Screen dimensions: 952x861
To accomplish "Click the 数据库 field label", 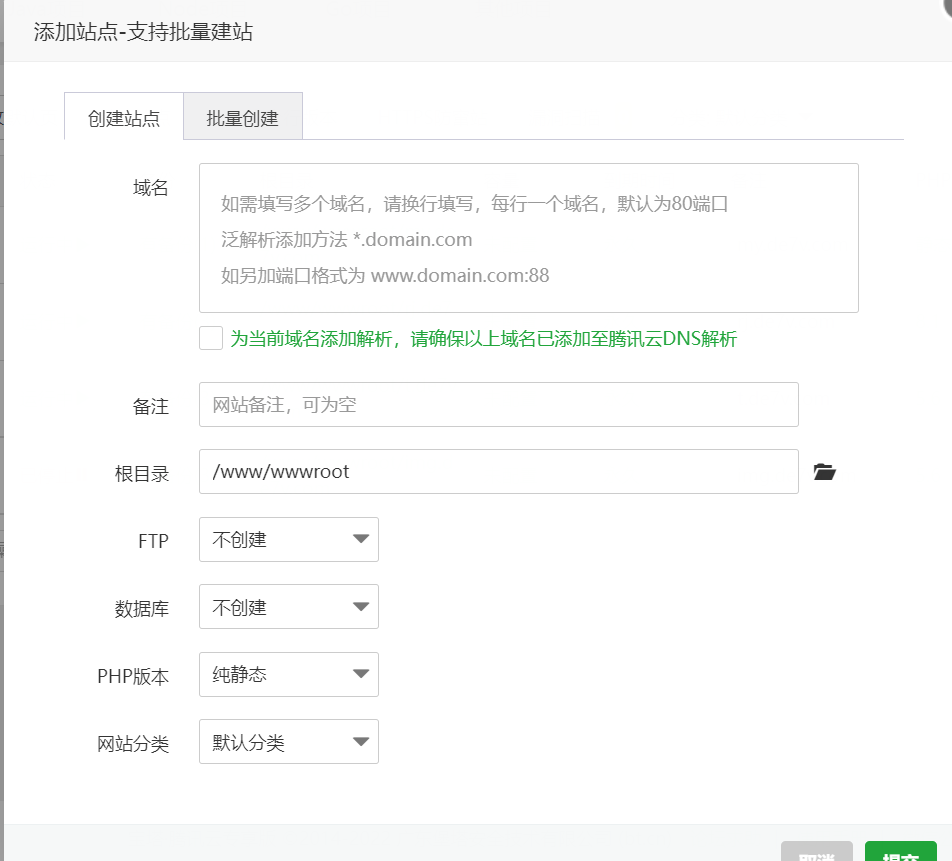I will [x=142, y=609].
